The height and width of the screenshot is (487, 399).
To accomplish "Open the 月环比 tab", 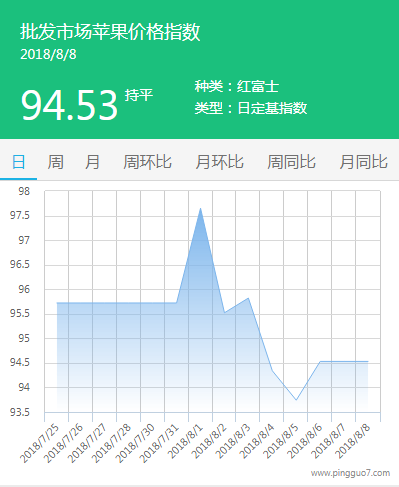I will 219,162.
